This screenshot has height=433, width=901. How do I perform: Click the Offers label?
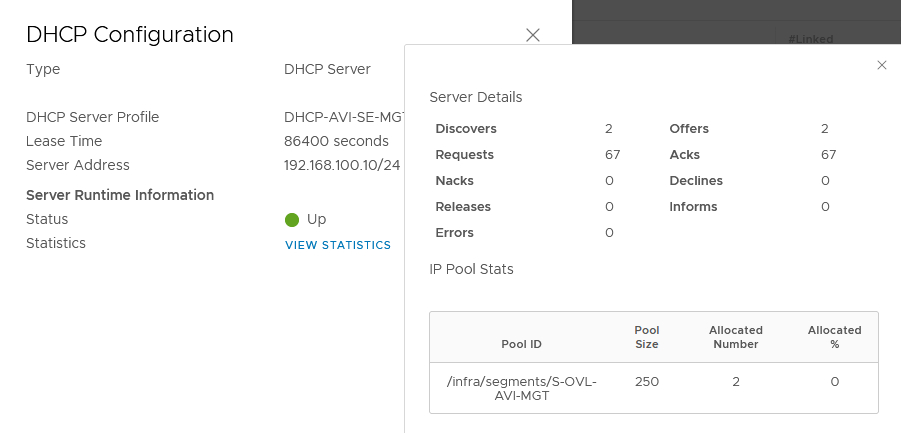689,129
